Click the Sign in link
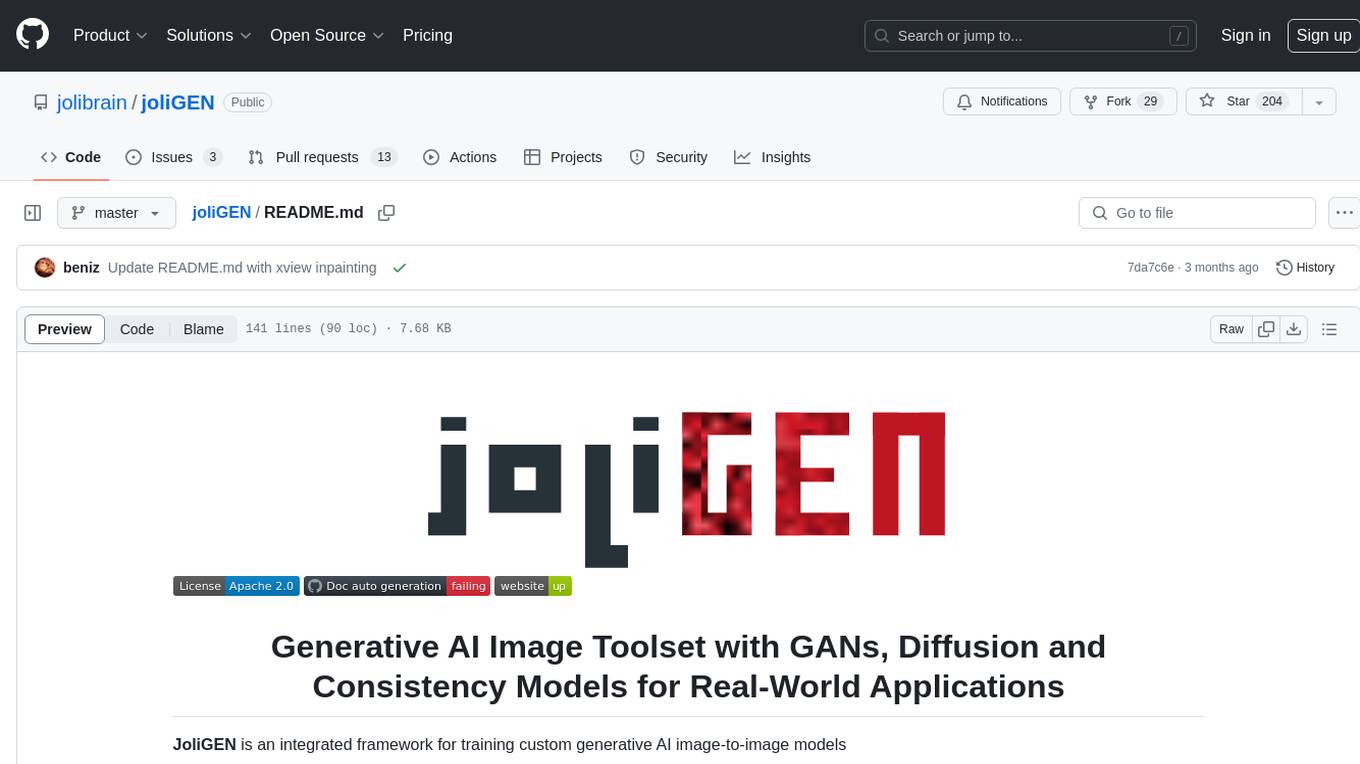The image size is (1360, 764). (1245, 35)
